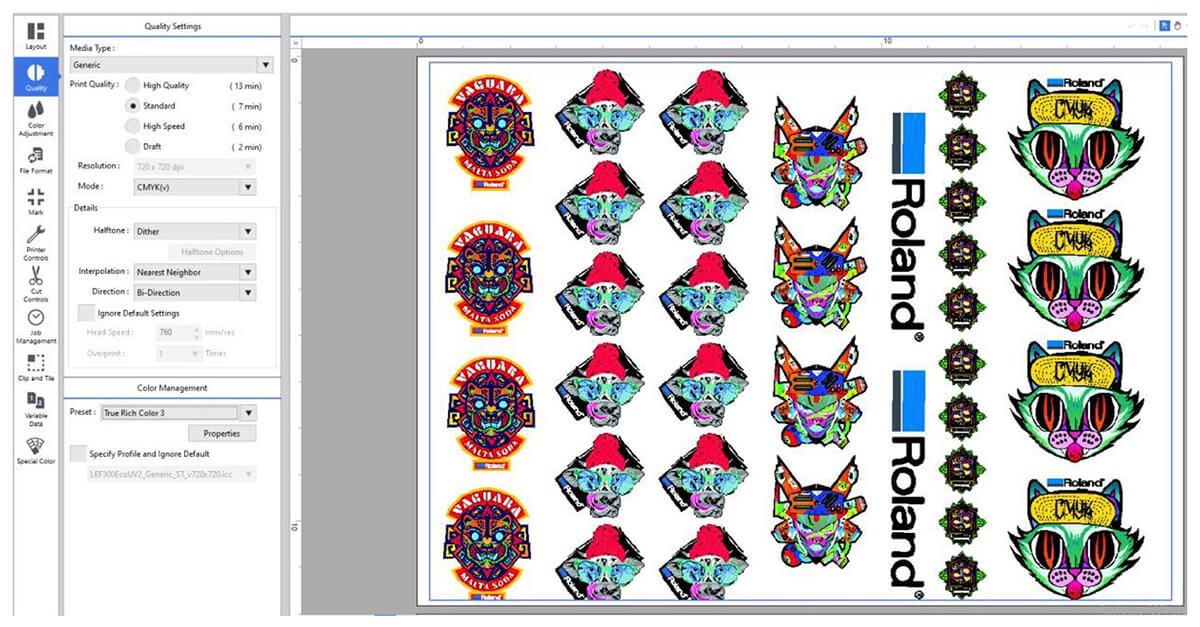This screenshot has height=627, width=1200.
Task: Click the (2 min) time estimate
Action: click(x=246, y=147)
